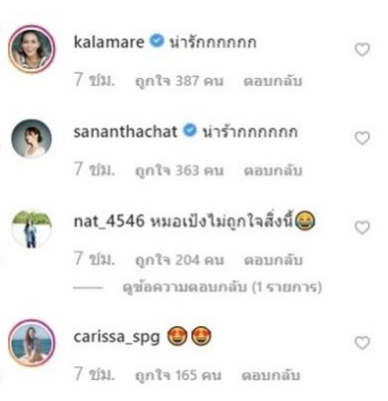
Task: Reply to sananthachat's comment
Action: tap(273, 171)
